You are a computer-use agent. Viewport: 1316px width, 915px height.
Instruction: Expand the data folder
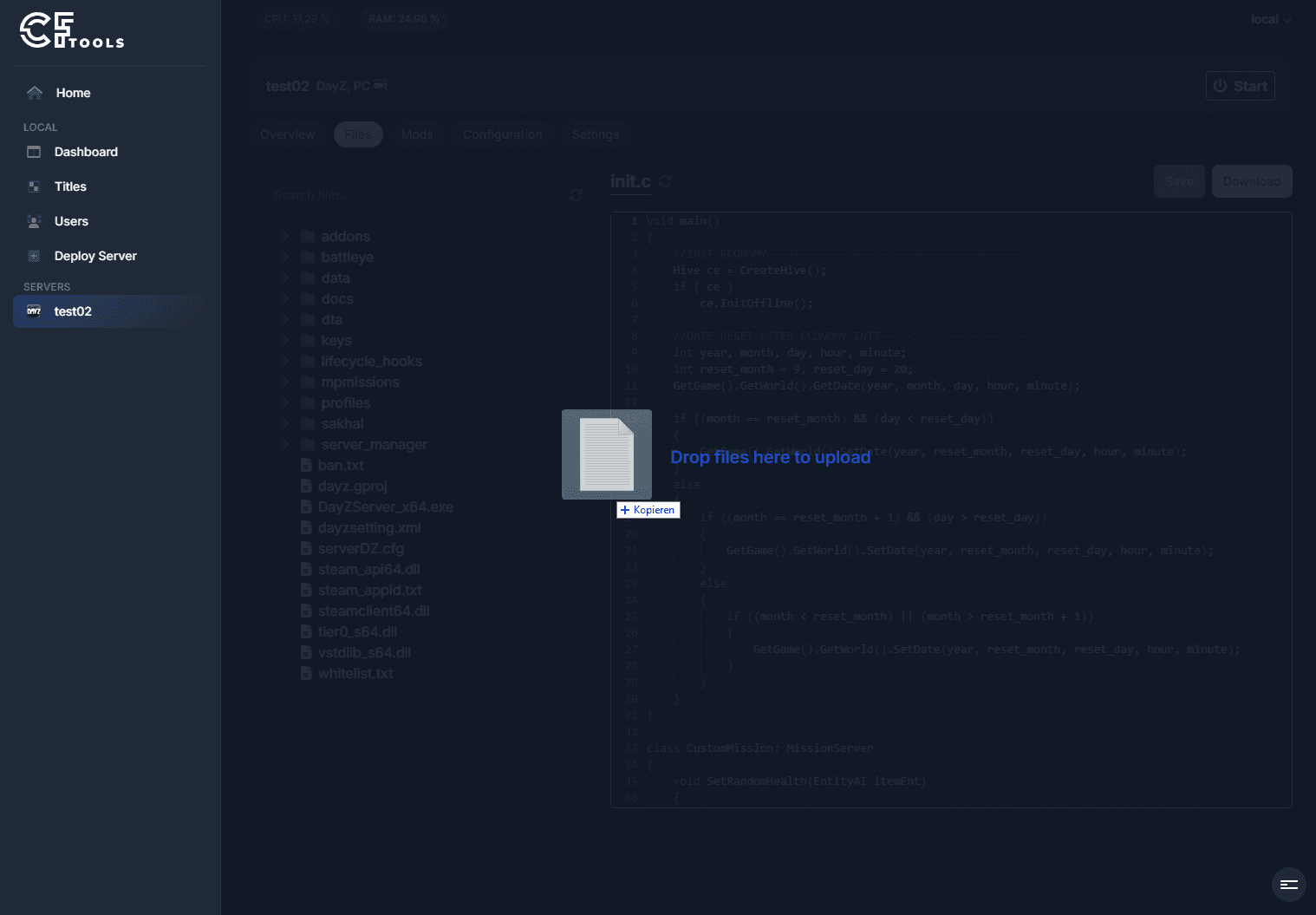(x=284, y=278)
